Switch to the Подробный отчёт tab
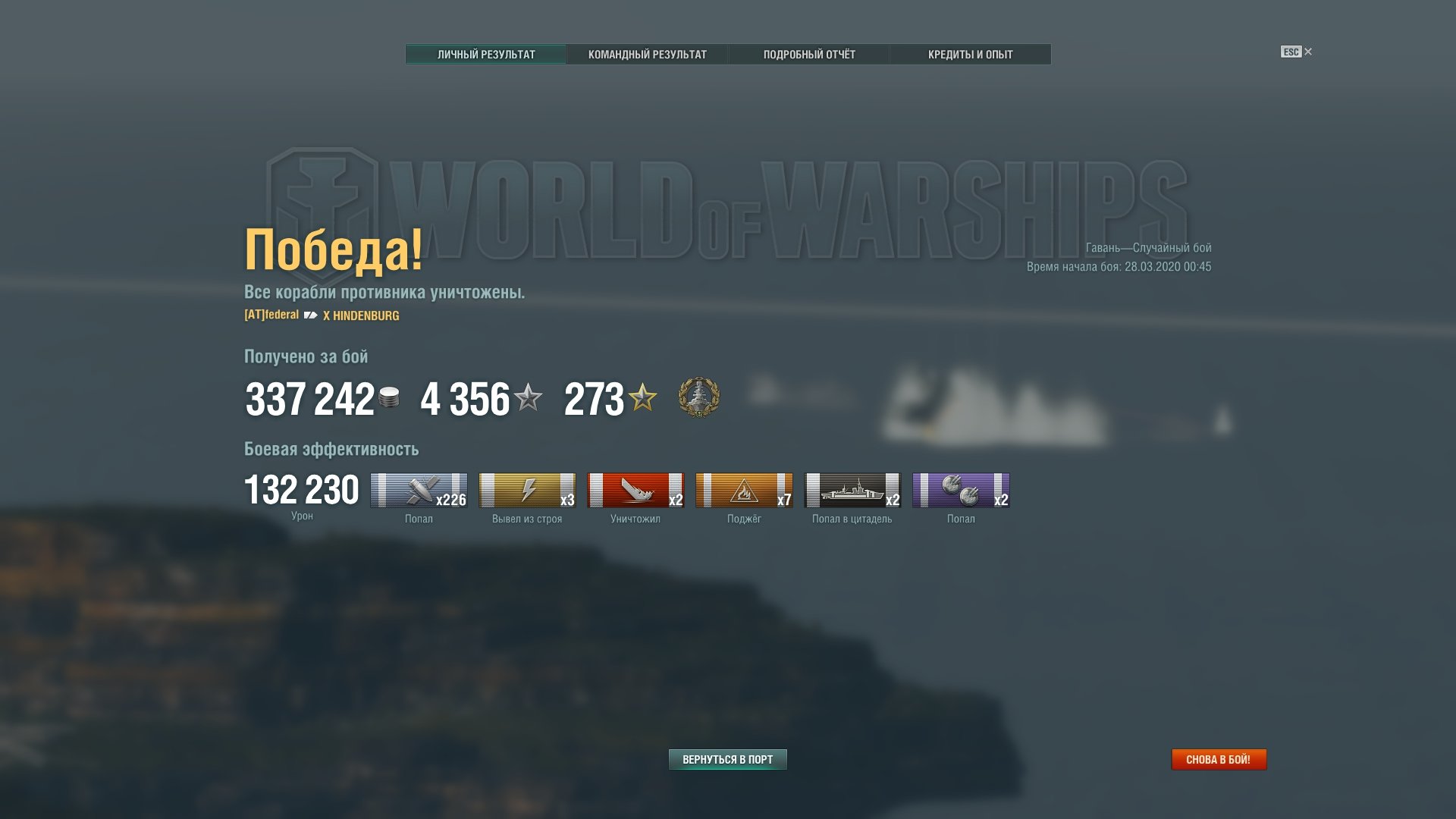1456x819 pixels. click(x=809, y=54)
